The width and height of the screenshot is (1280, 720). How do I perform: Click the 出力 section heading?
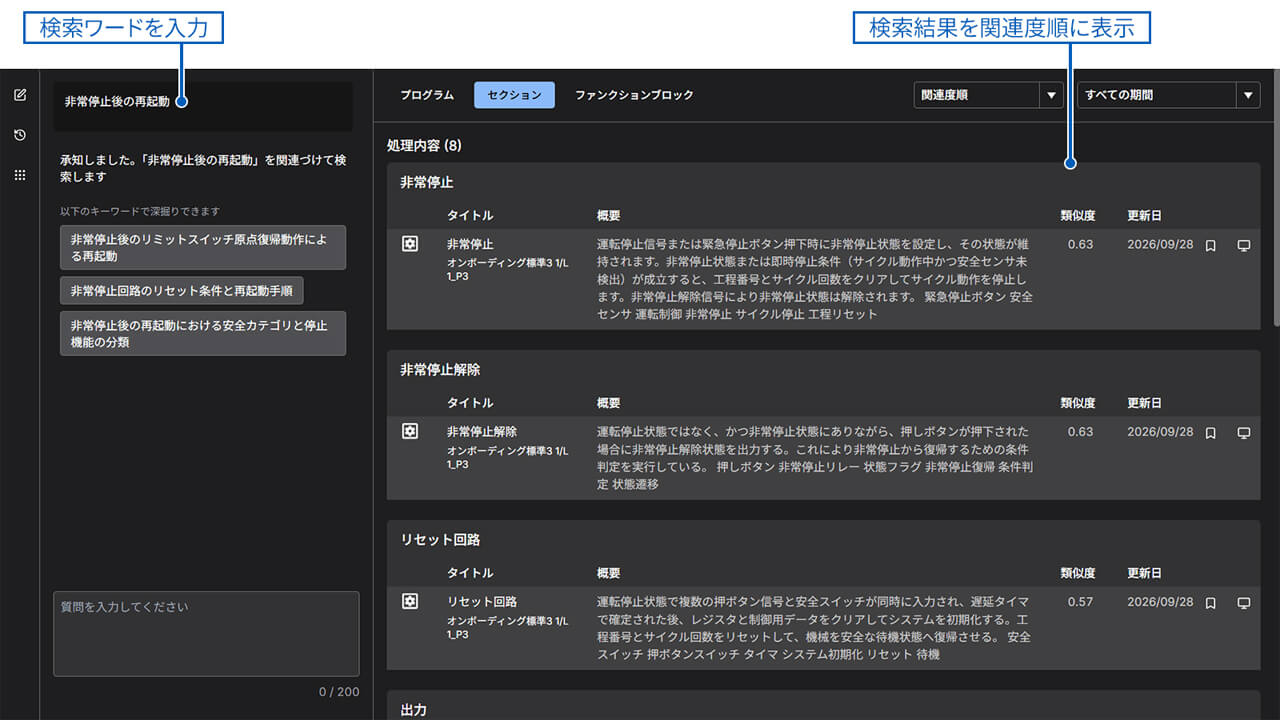[413, 709]
